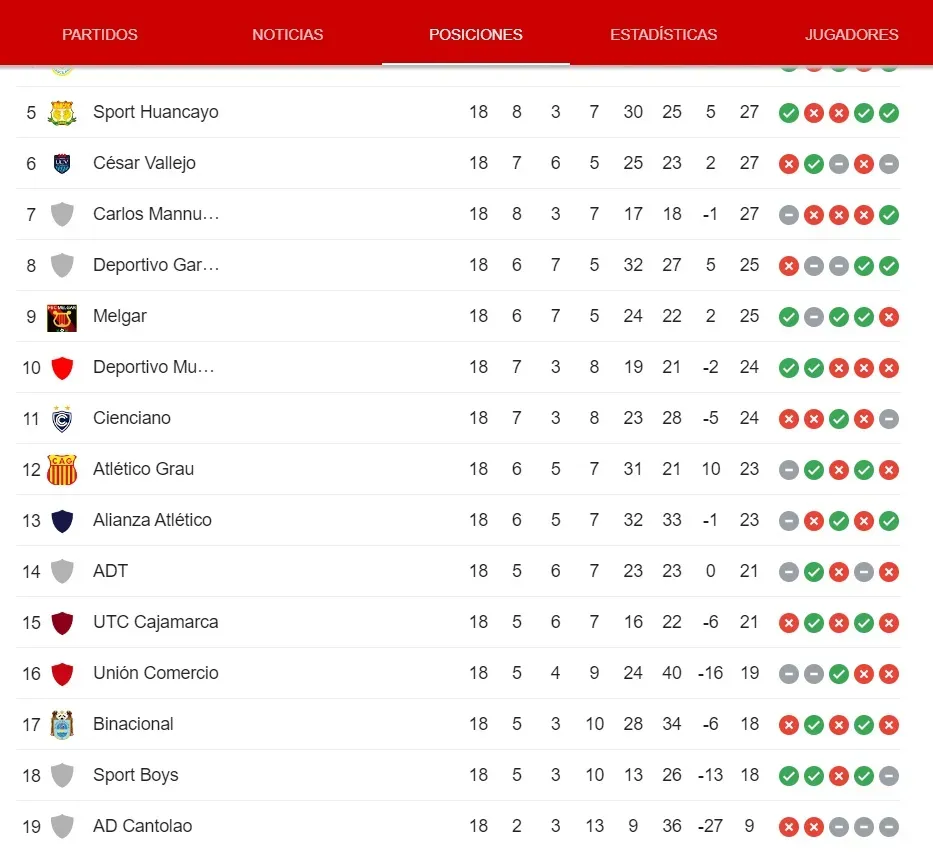Switch to the Noticias tab
The image size is (933, 856).
coord(288,34)
